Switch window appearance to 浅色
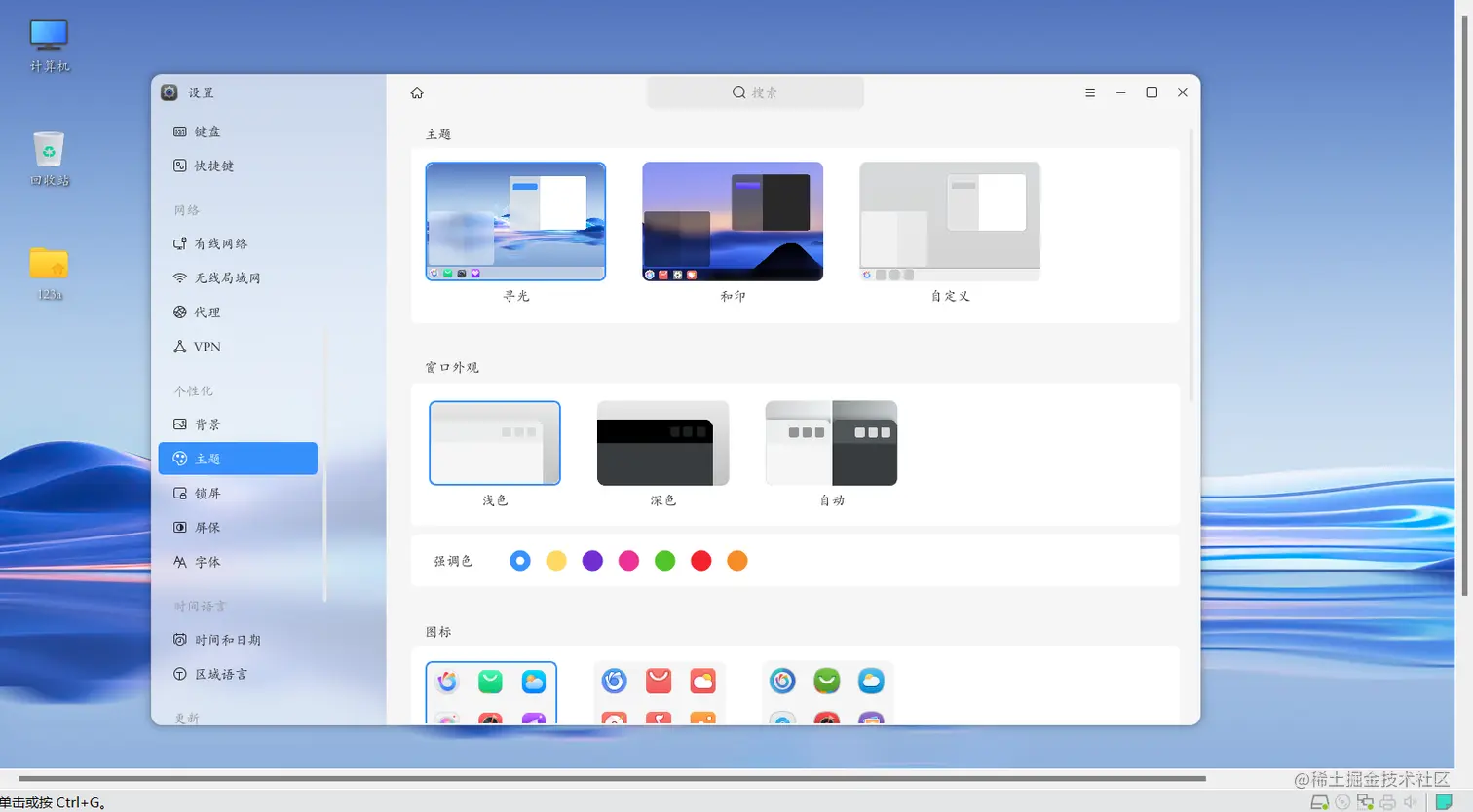1473x812 pixels. coord(495,443)
